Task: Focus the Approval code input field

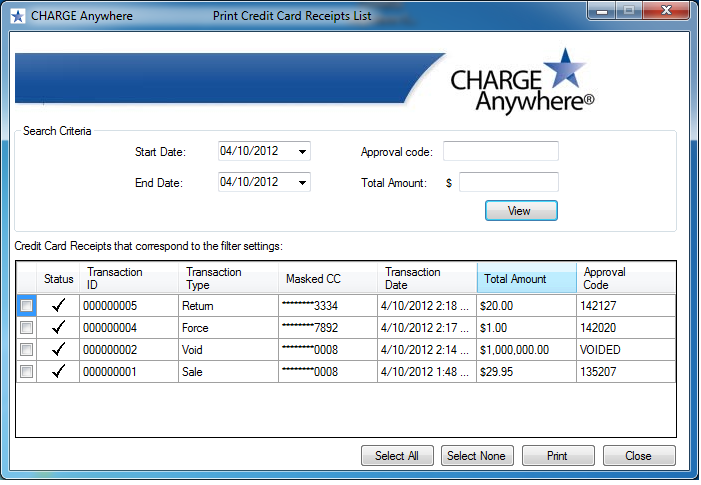Action: pos(500,152)
